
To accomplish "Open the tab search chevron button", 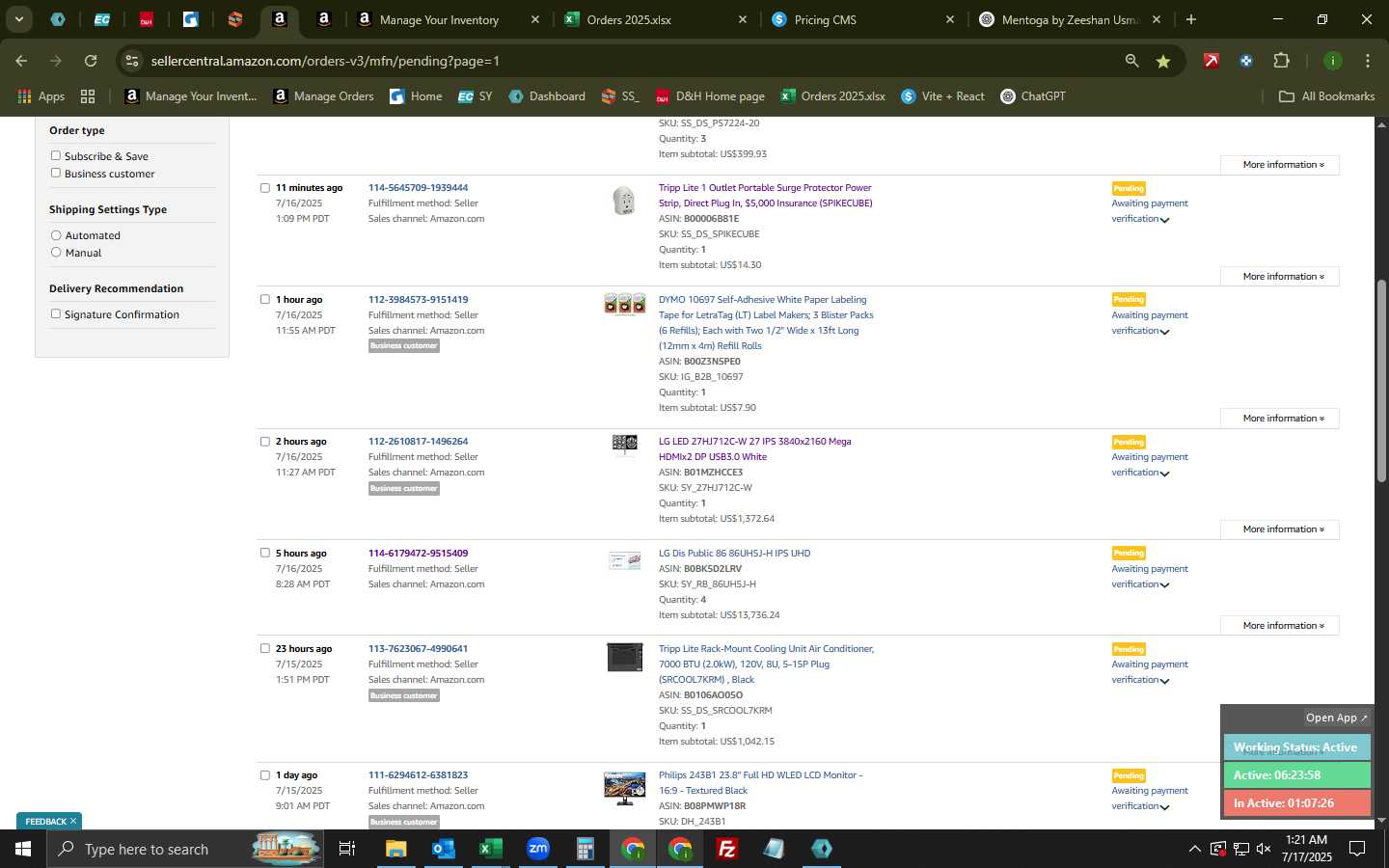I will 18,19.
